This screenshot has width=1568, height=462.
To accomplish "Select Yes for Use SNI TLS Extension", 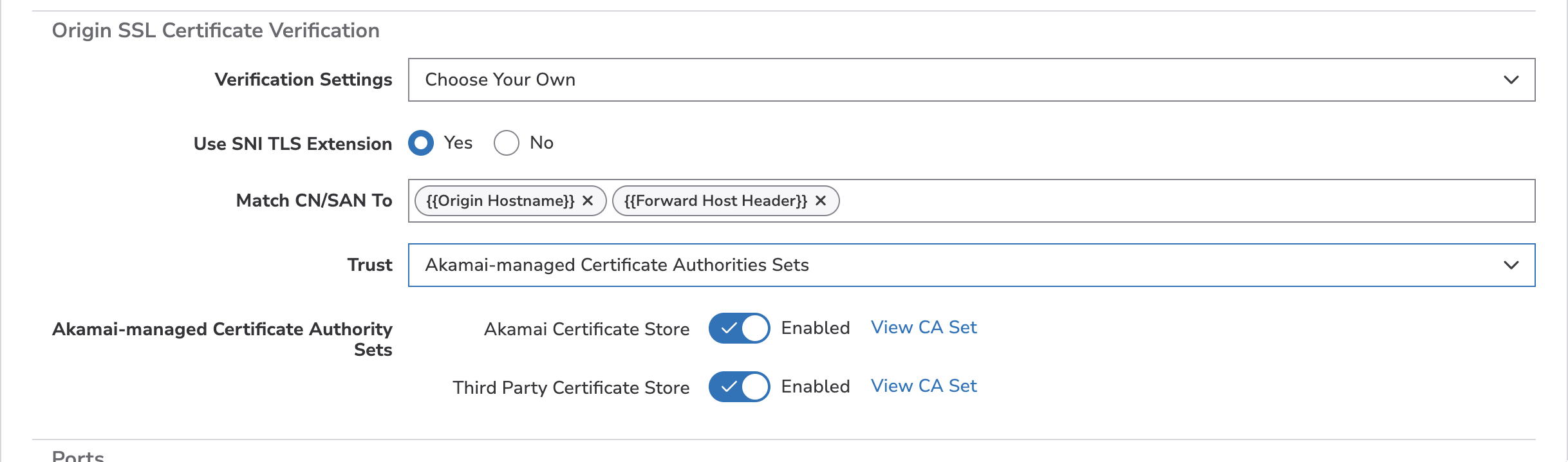I will click(x=421, y=143).
